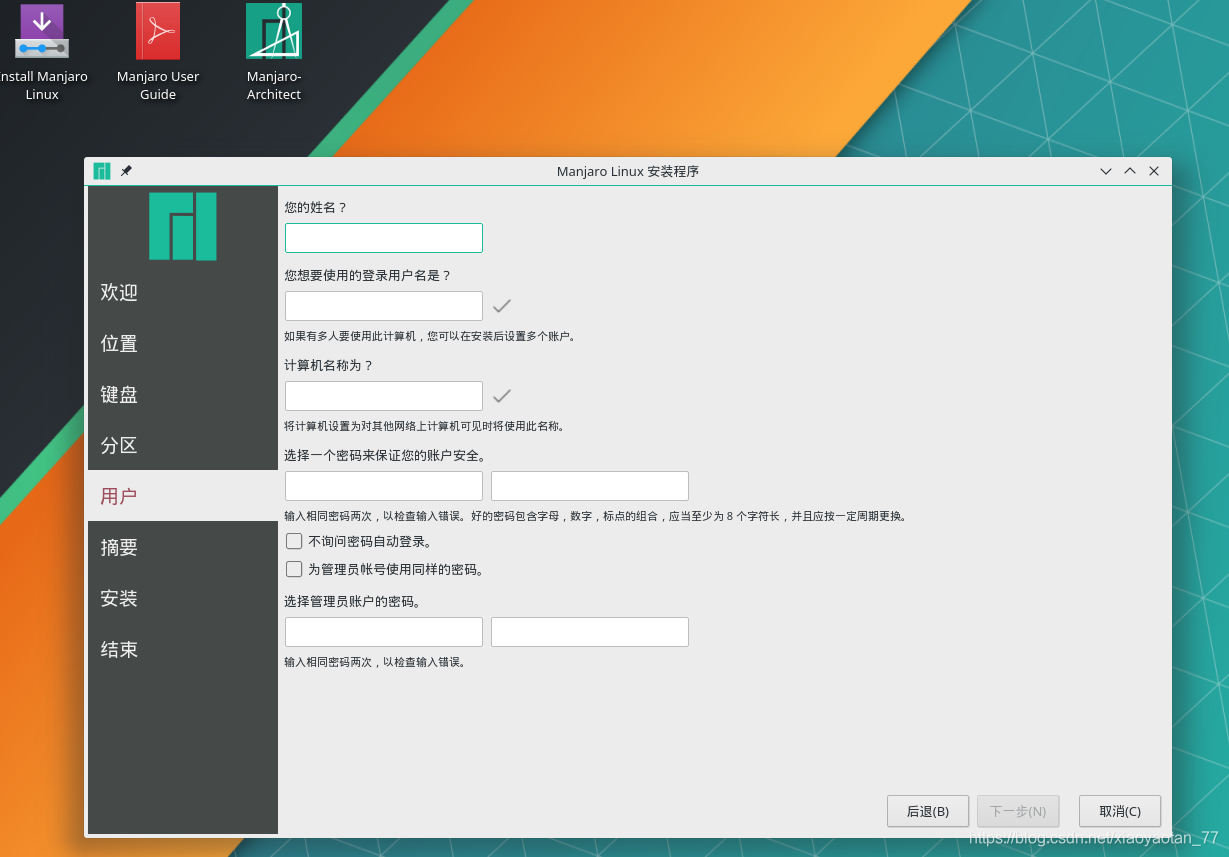This screenshot has height=857, width=1229.
Task: Select the 分区 step in the sidebar
Action: 183,445
